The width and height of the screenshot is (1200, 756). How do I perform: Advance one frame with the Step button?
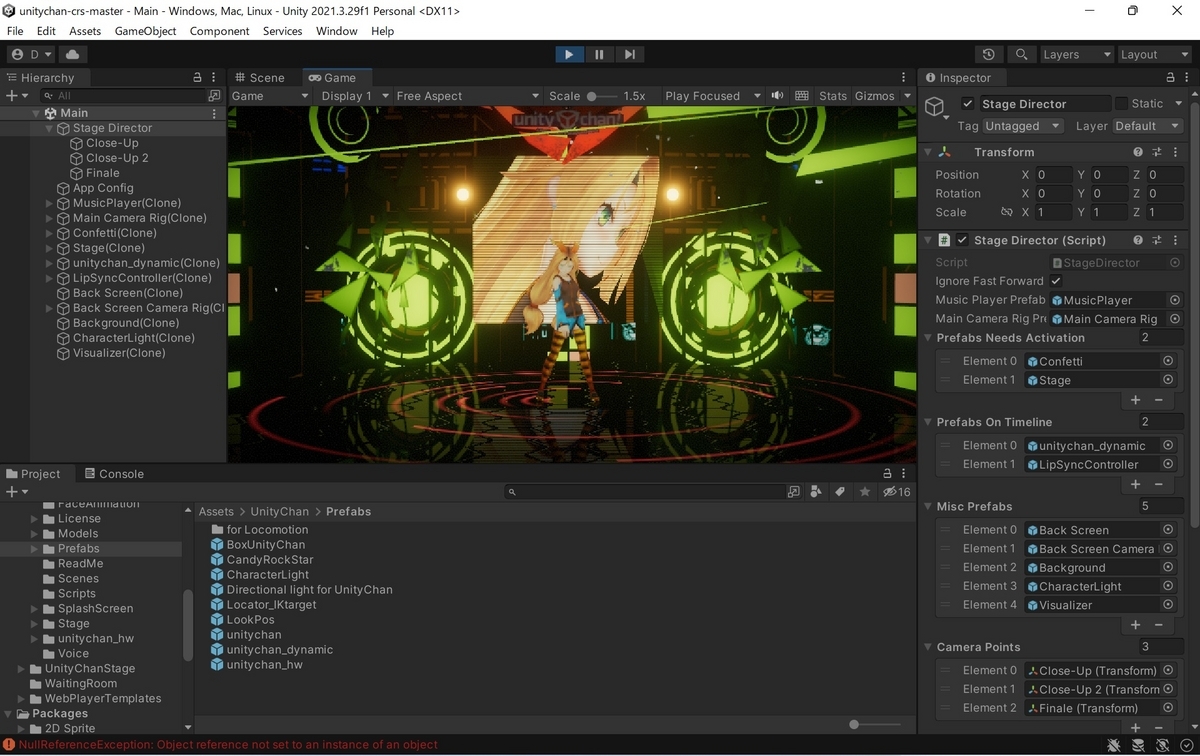(629, 54)
